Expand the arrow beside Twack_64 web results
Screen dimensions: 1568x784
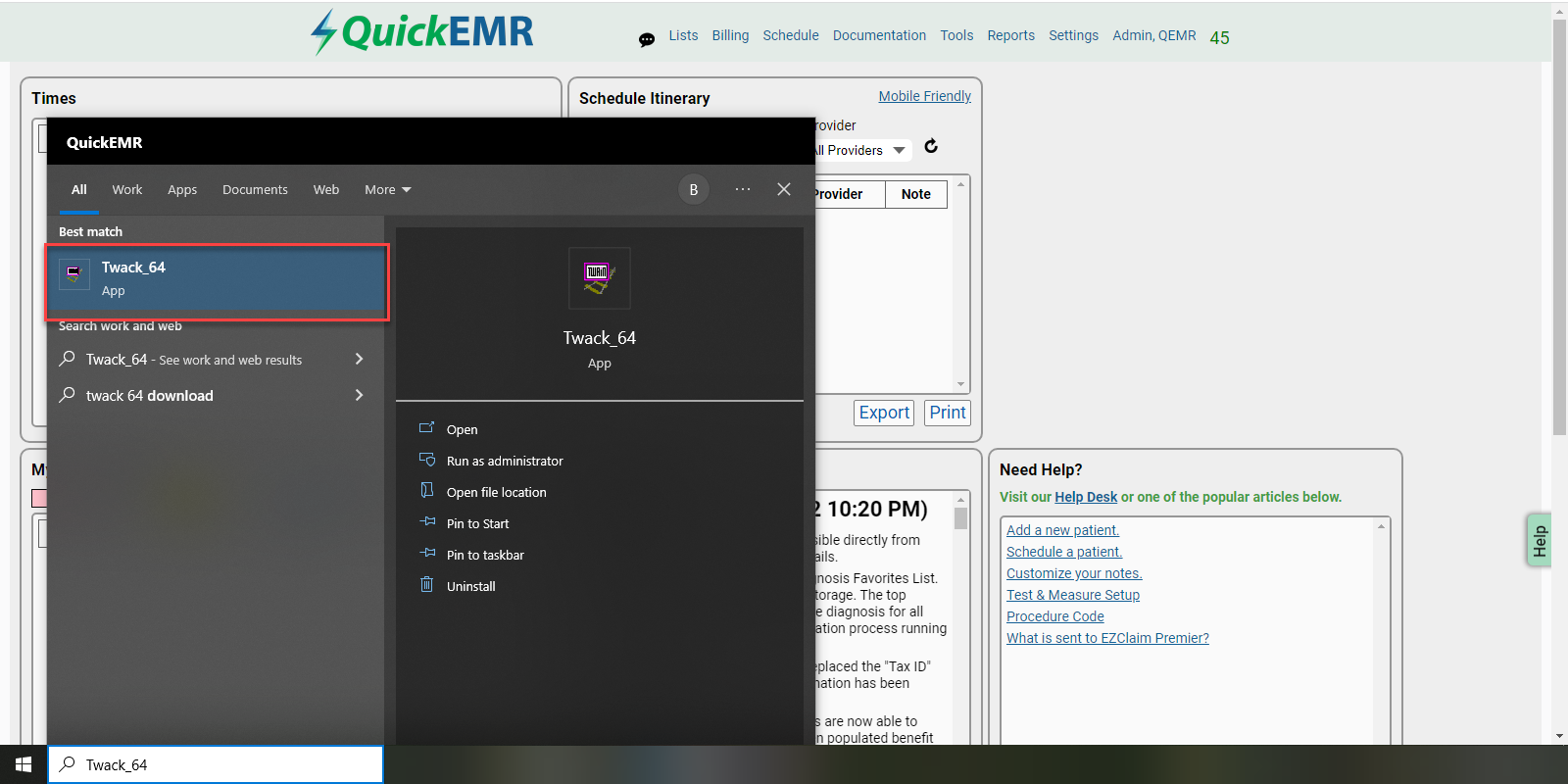(x=359, y=359)
